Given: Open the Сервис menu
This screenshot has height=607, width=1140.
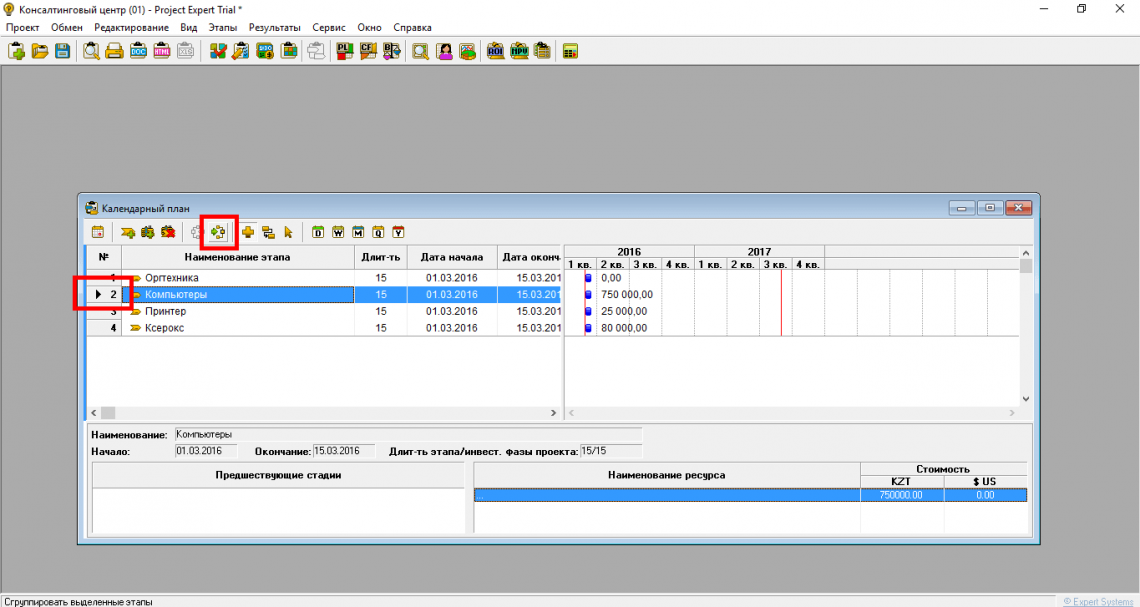Looking at the screenshot, I should 329,27.
